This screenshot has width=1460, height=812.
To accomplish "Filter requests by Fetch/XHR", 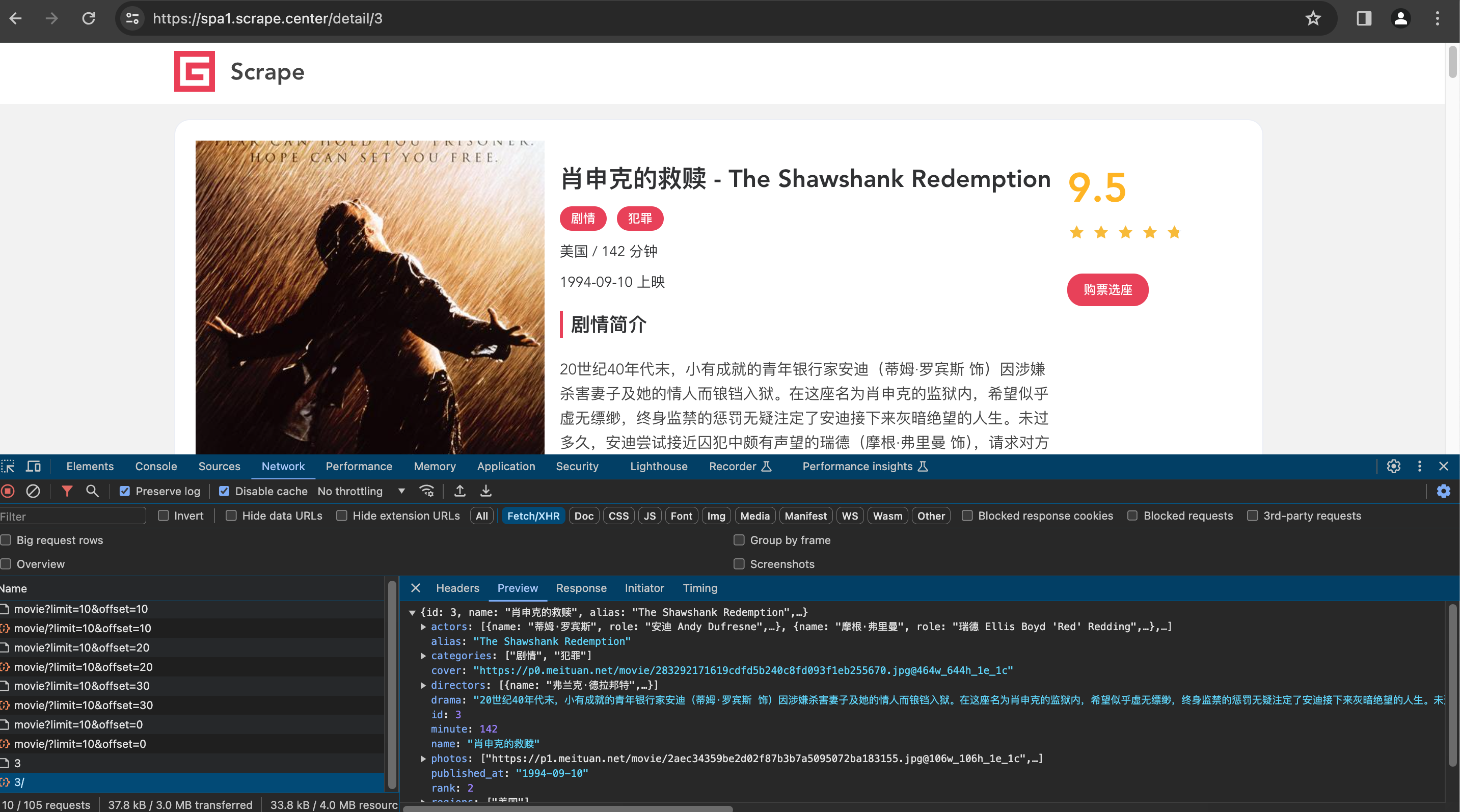I will (x=533, y=516).
